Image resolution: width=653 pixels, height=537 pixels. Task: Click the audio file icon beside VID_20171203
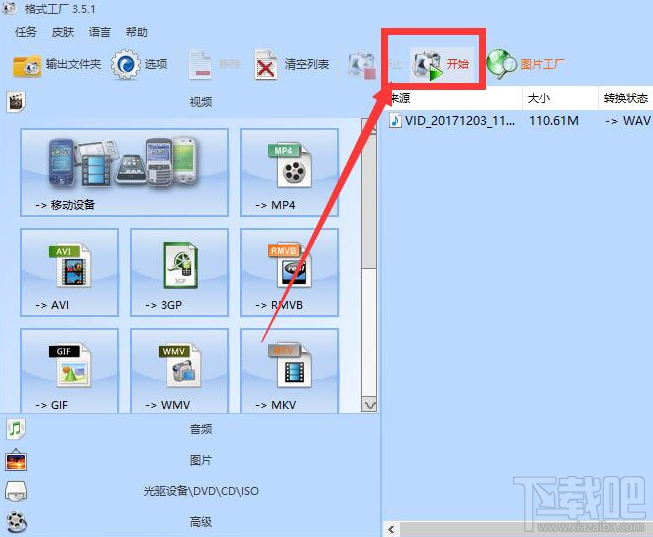tap(395, 120)
